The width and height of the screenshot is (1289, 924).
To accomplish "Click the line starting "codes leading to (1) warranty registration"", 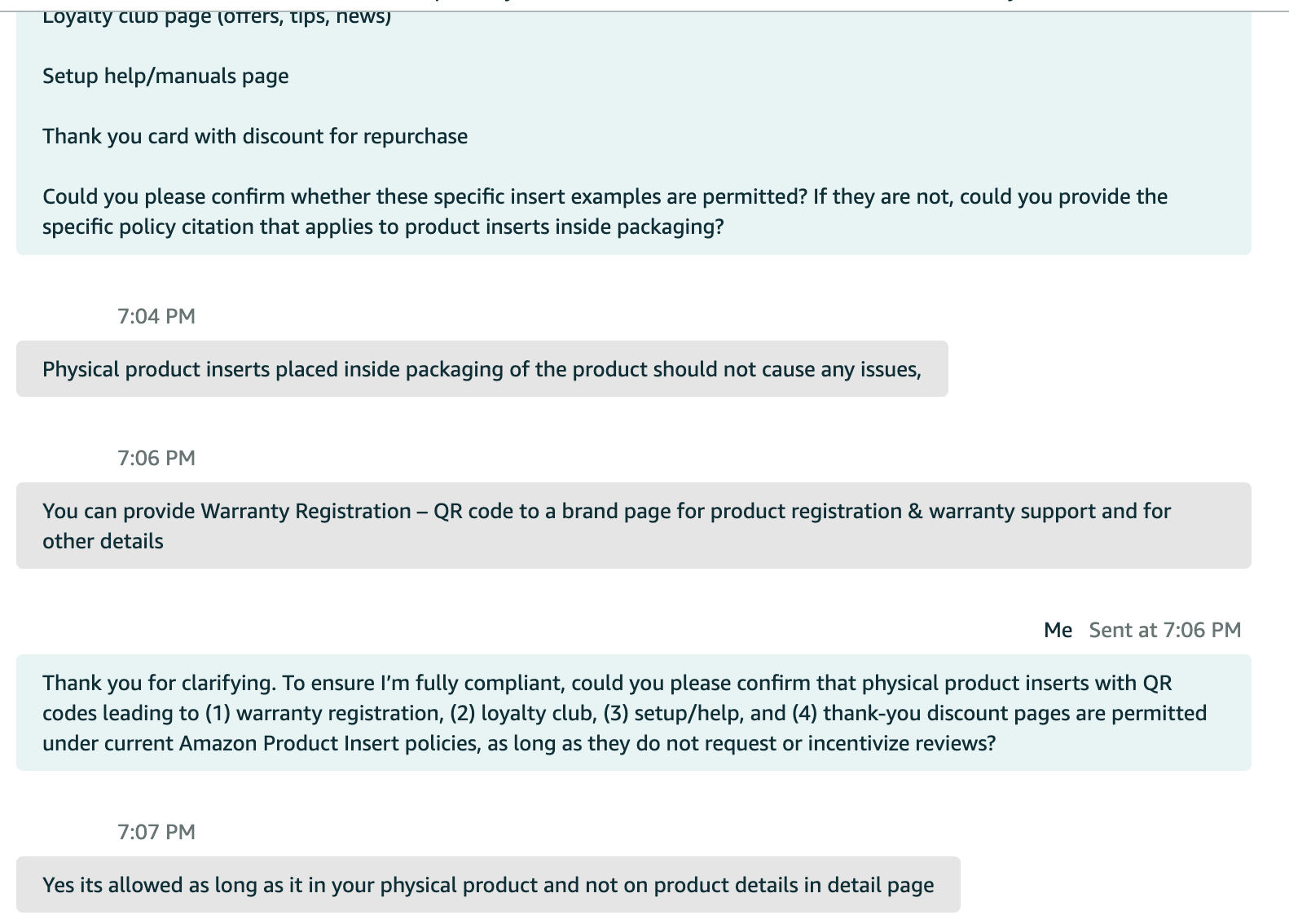I will pos(624,714).
